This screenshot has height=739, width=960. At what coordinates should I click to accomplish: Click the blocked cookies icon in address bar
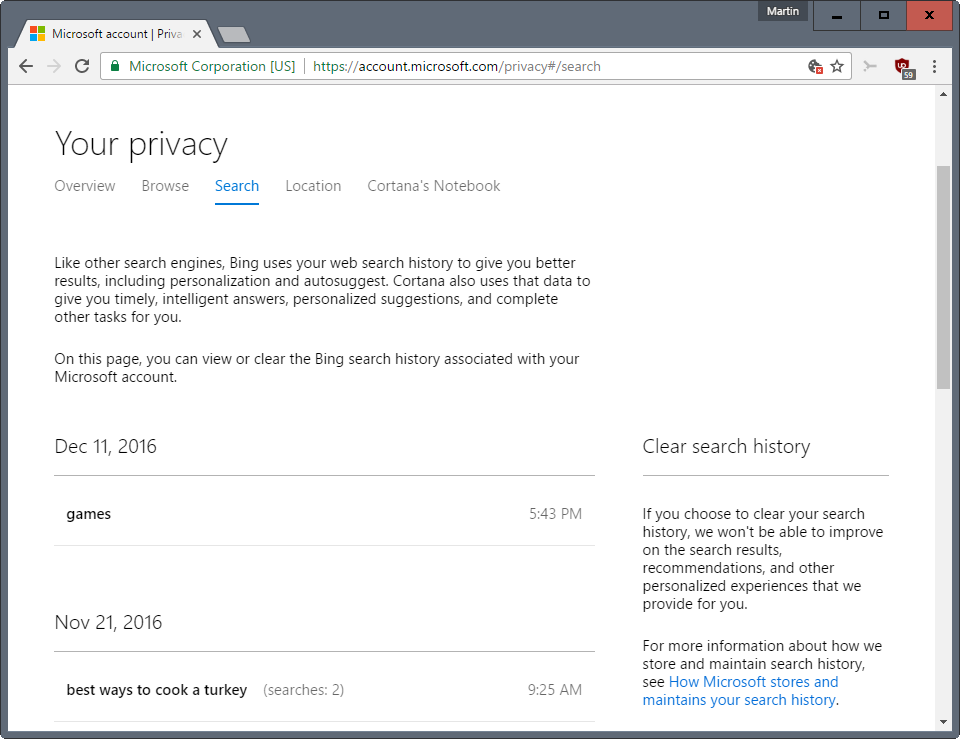click(x=815, y=66)
